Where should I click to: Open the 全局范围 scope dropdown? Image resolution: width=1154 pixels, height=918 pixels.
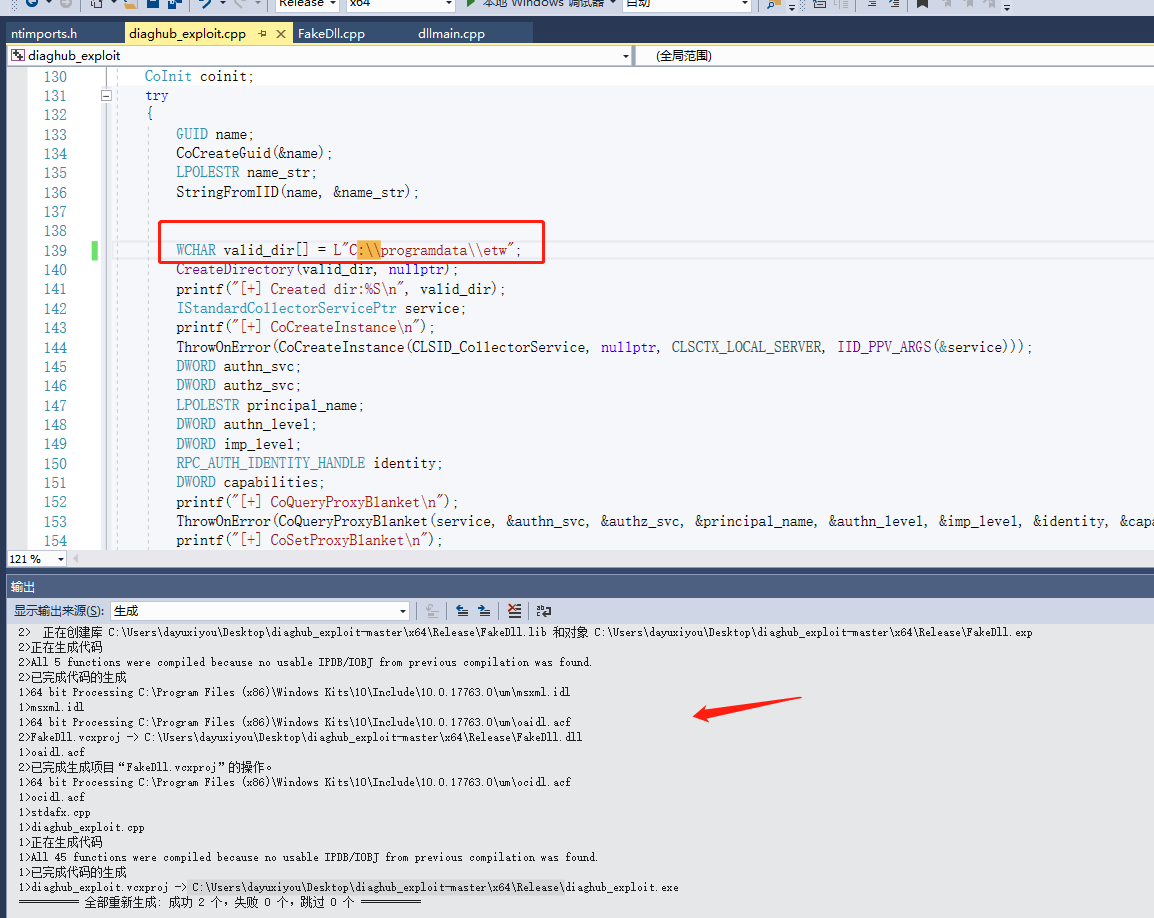click(894, 56)
